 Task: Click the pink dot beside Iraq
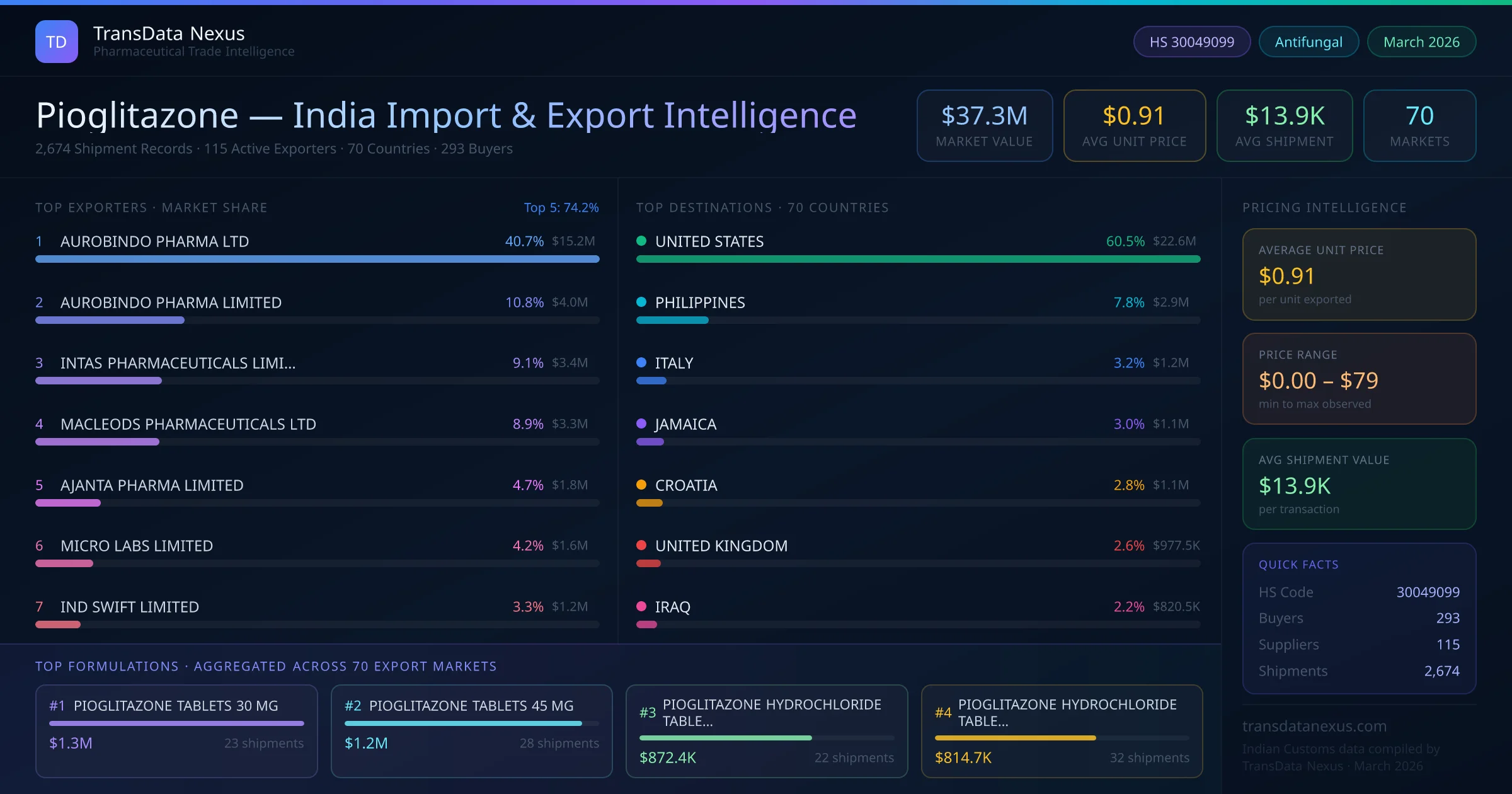point(641,606)
